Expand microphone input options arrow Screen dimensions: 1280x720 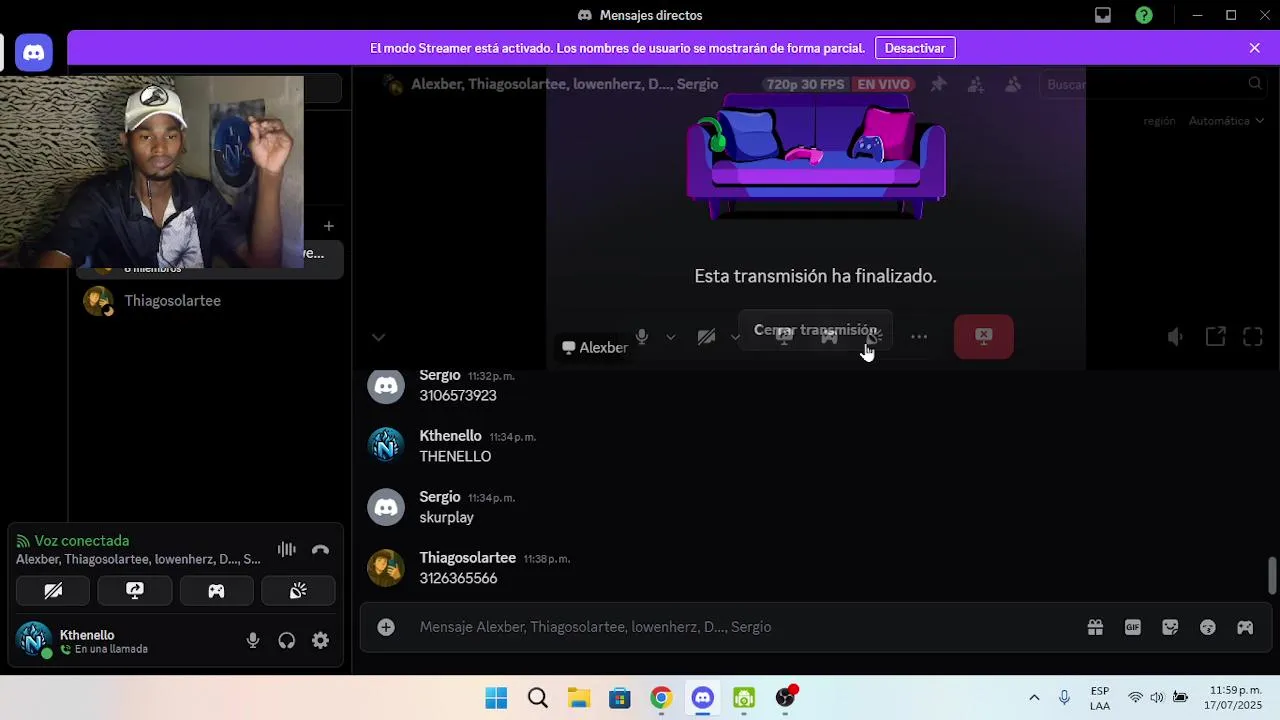[x=671, y=337]
